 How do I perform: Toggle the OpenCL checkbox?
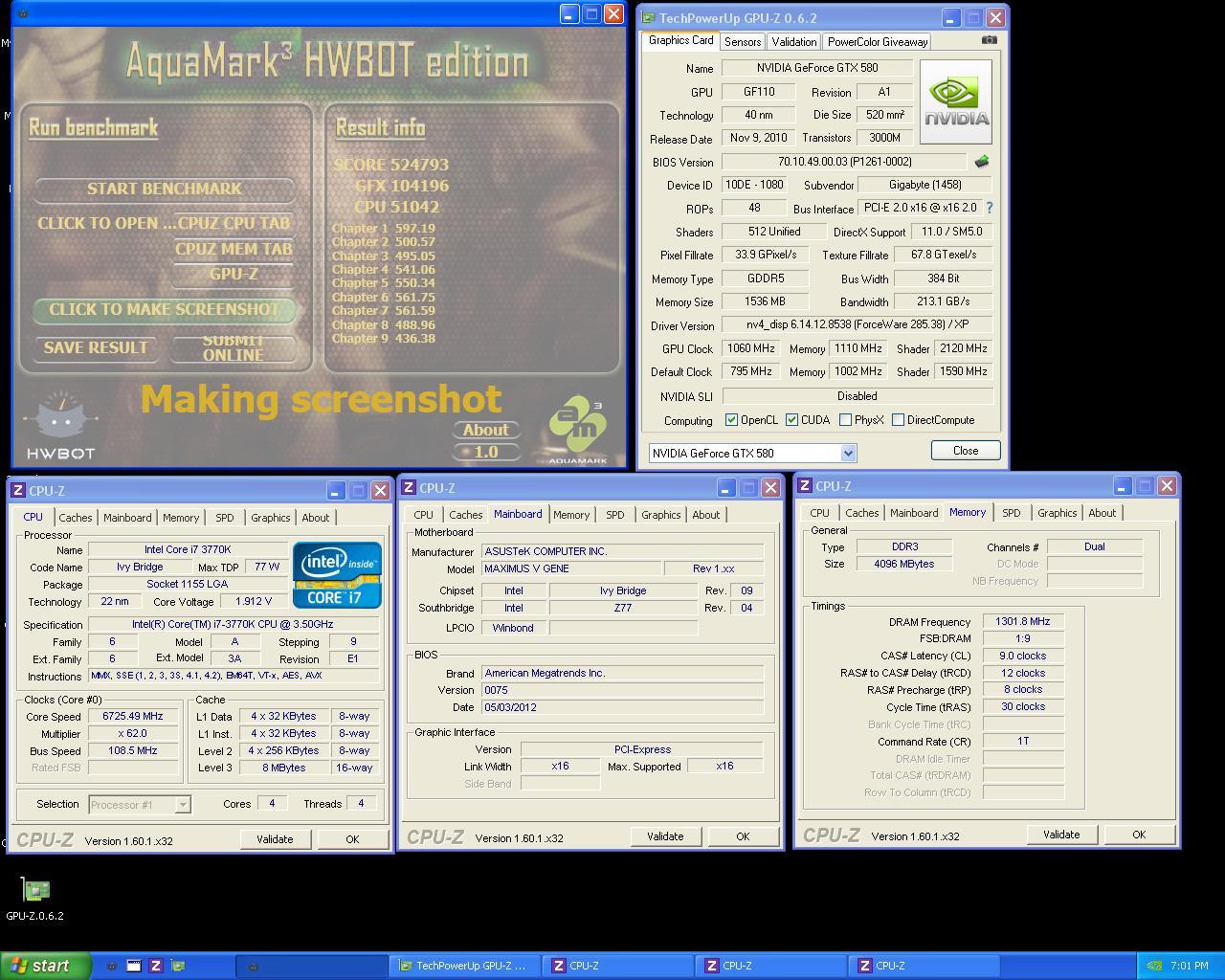point(731,420)
